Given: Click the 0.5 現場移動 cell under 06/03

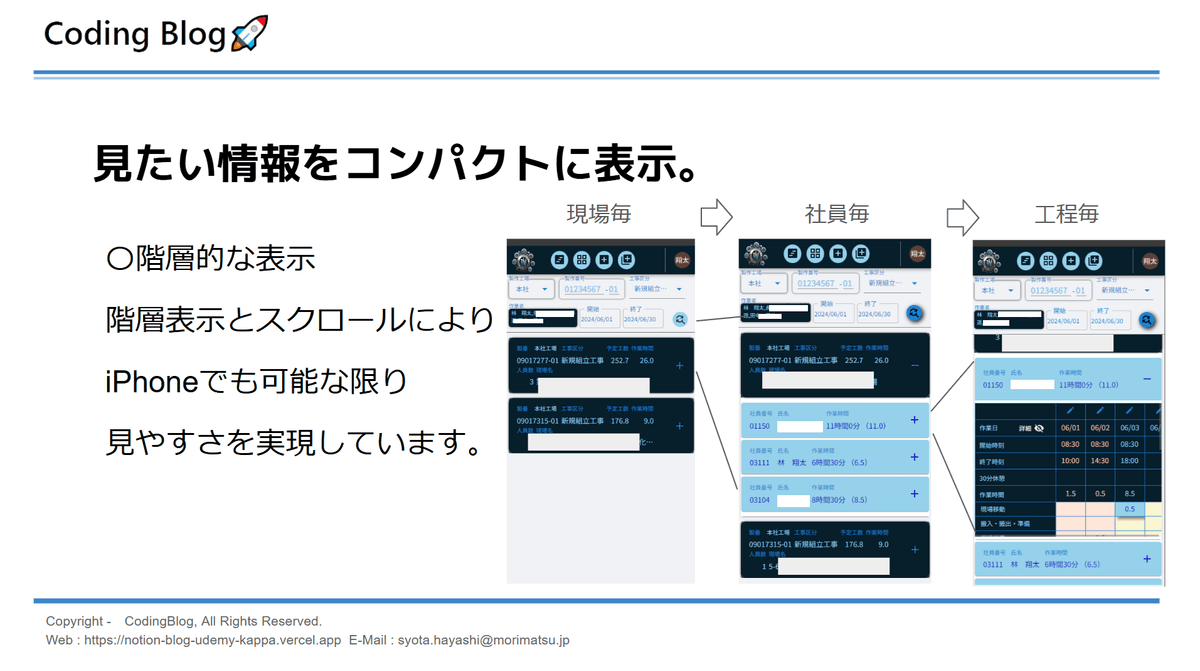Looking at the screenshot, I should click(x=1129, y=509).
